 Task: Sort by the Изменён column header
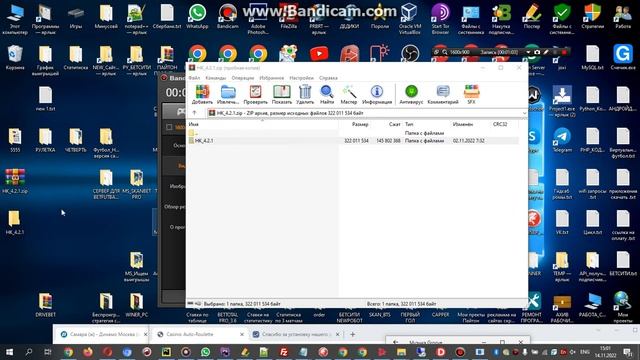462,124
